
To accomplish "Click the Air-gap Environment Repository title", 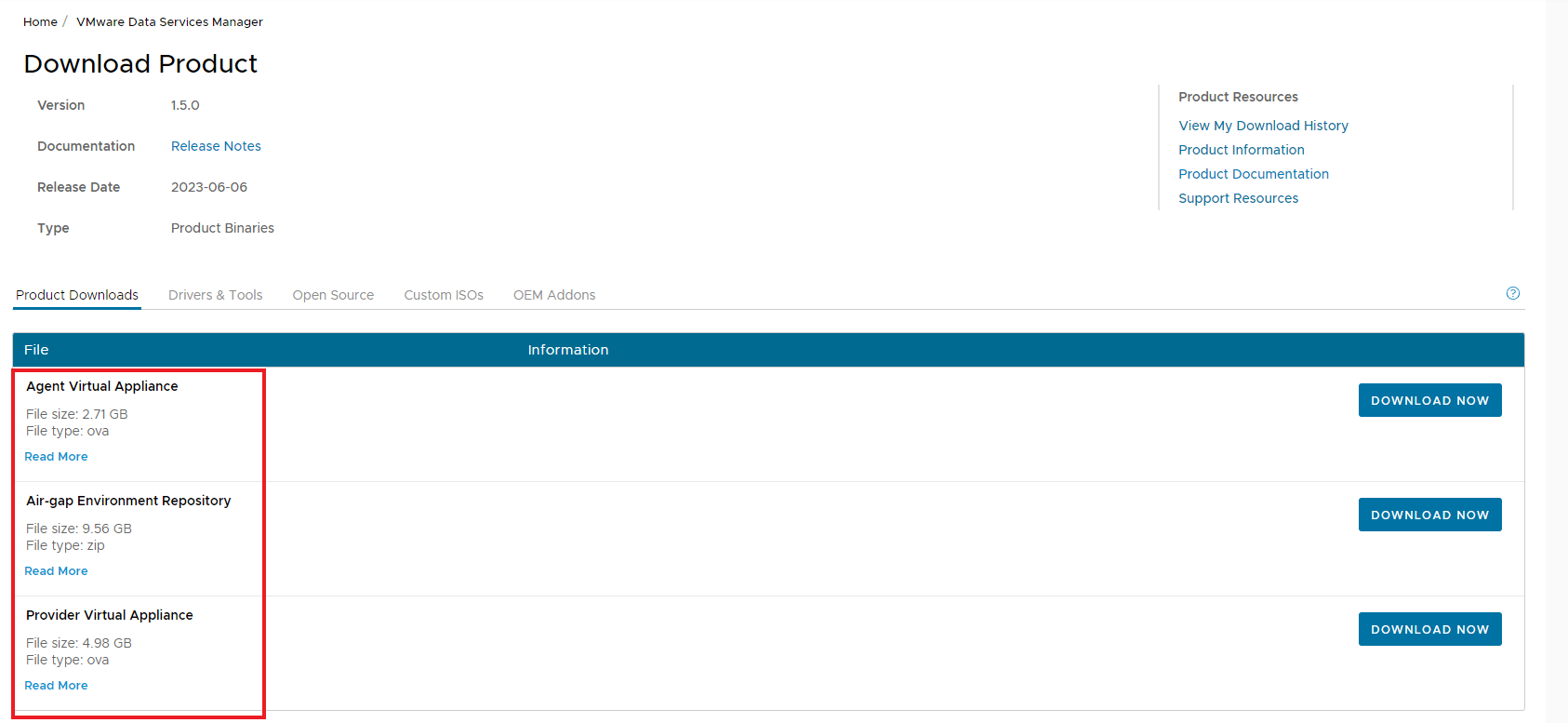I will click(x=128, y=501).
